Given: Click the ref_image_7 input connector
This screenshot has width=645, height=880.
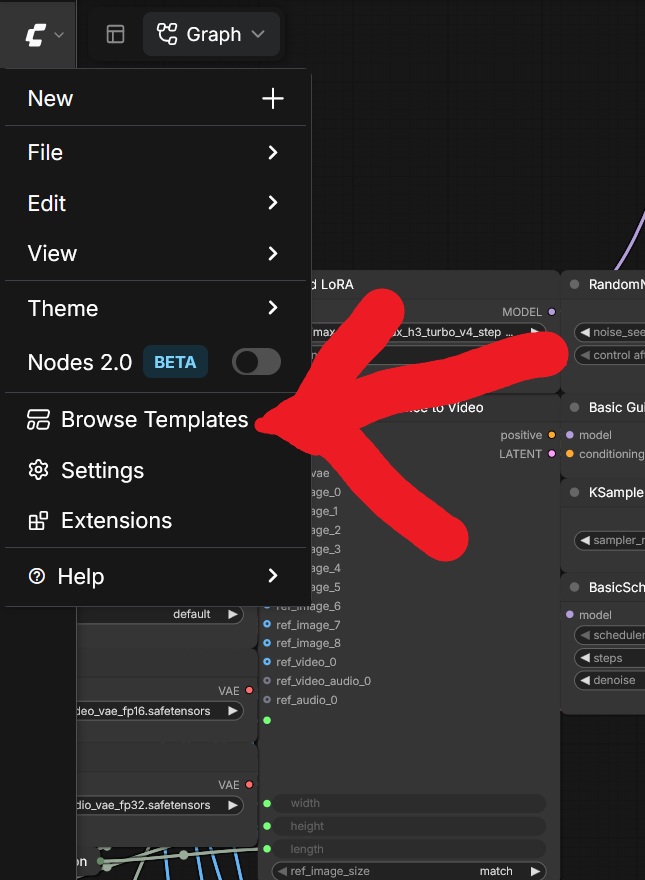Looking at the screenshot, I should point(267,624).
